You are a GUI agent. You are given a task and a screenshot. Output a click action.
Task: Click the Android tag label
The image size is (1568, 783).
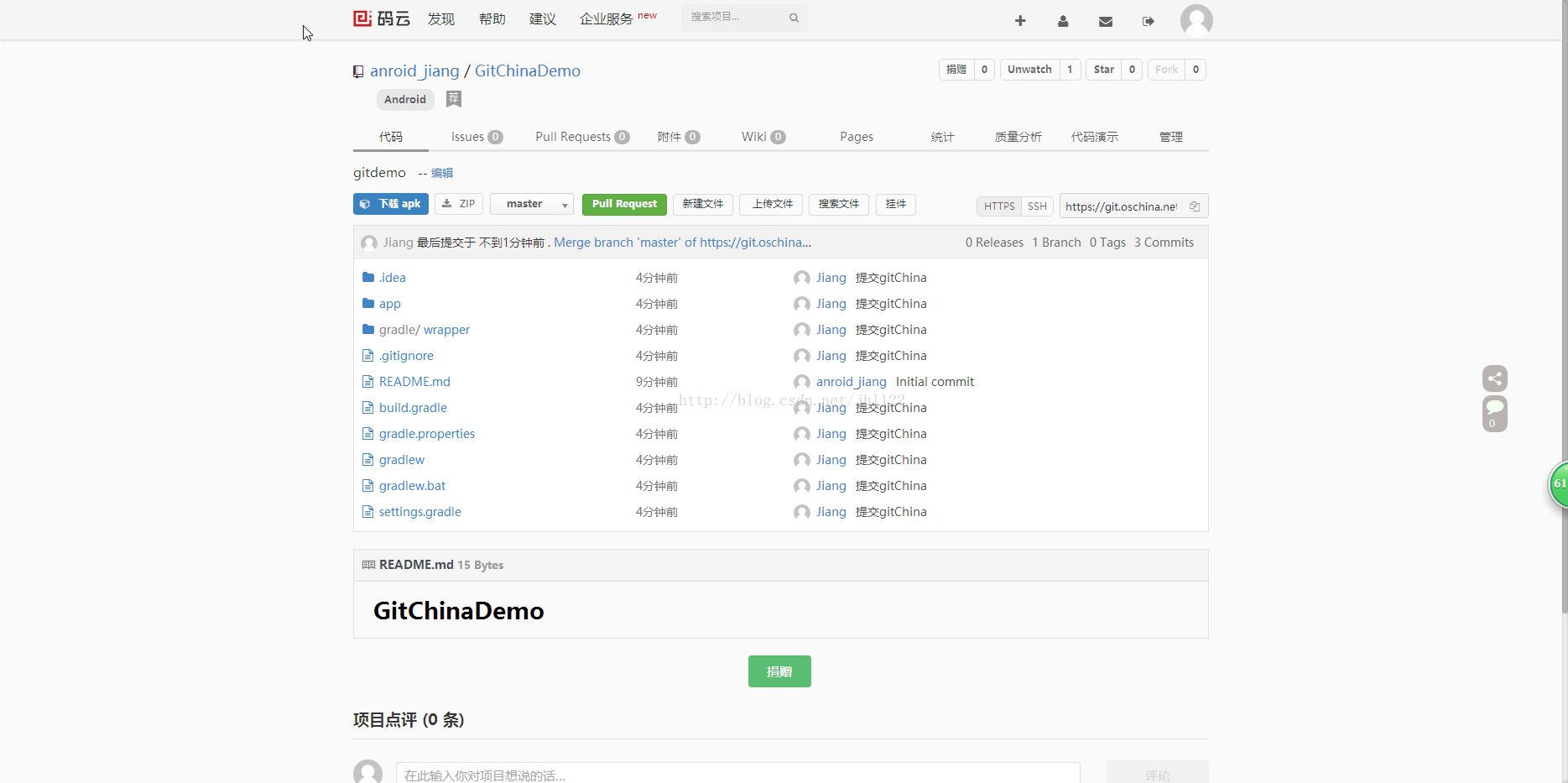click(405, 99)
